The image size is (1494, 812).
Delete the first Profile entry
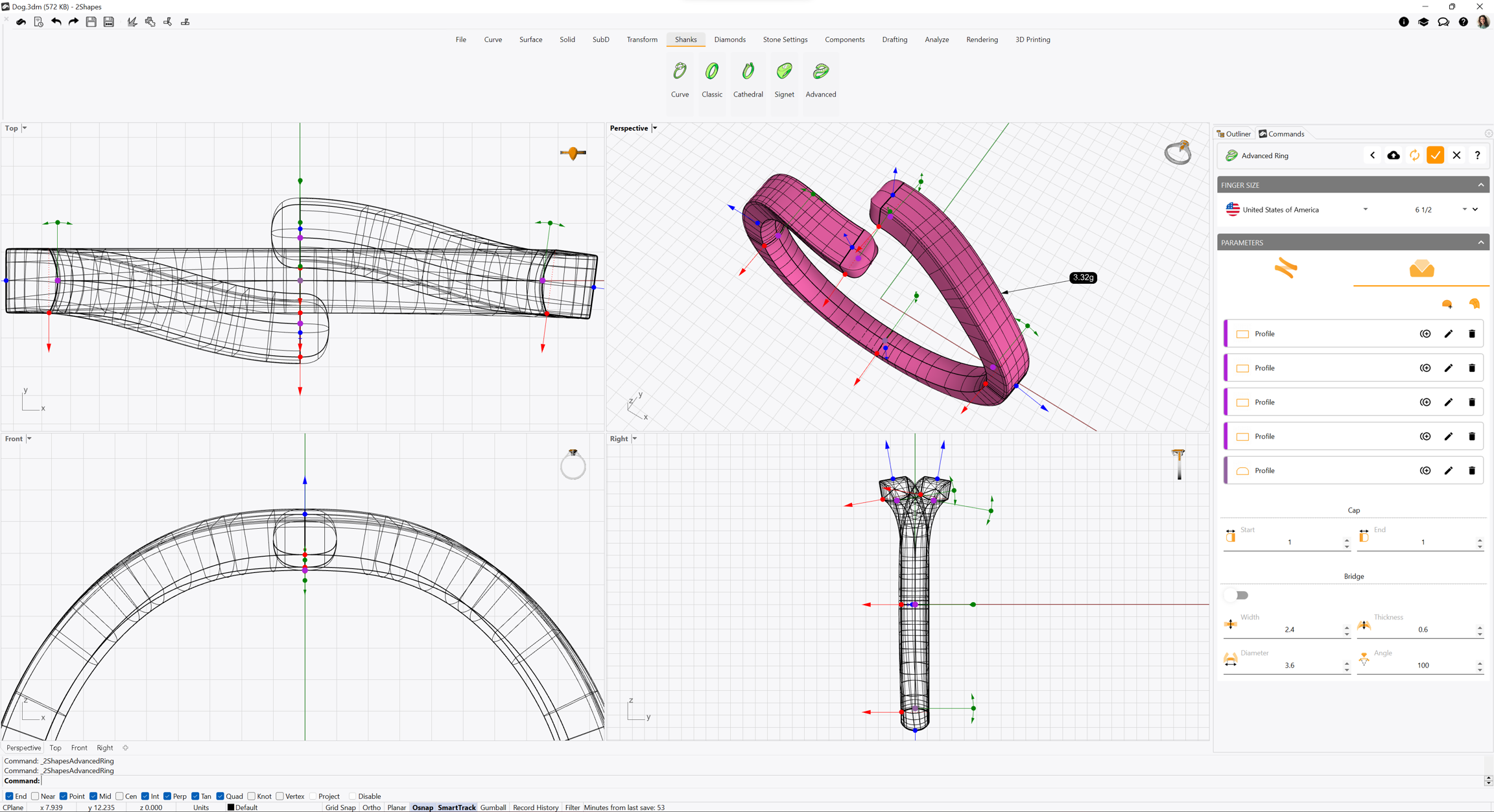click(1471, 334)
